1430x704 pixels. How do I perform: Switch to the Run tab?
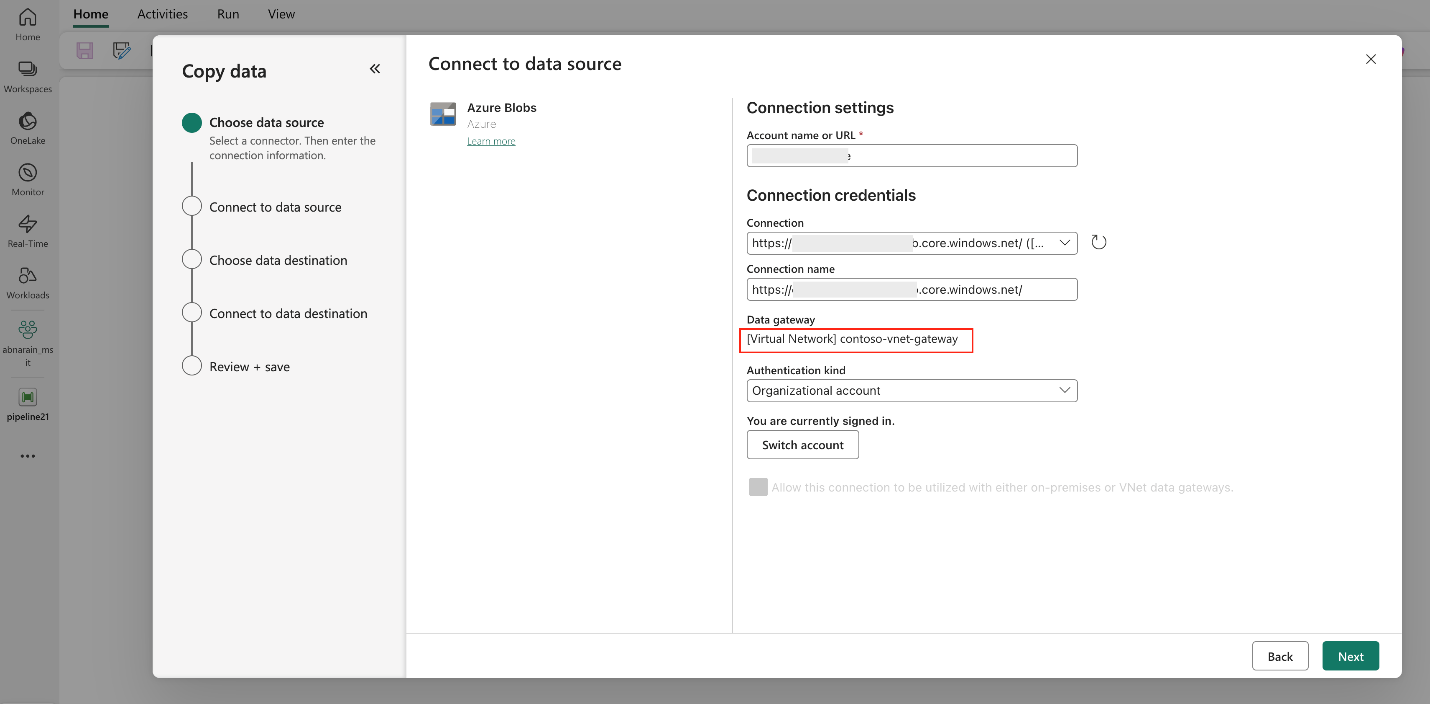(228, 14)
